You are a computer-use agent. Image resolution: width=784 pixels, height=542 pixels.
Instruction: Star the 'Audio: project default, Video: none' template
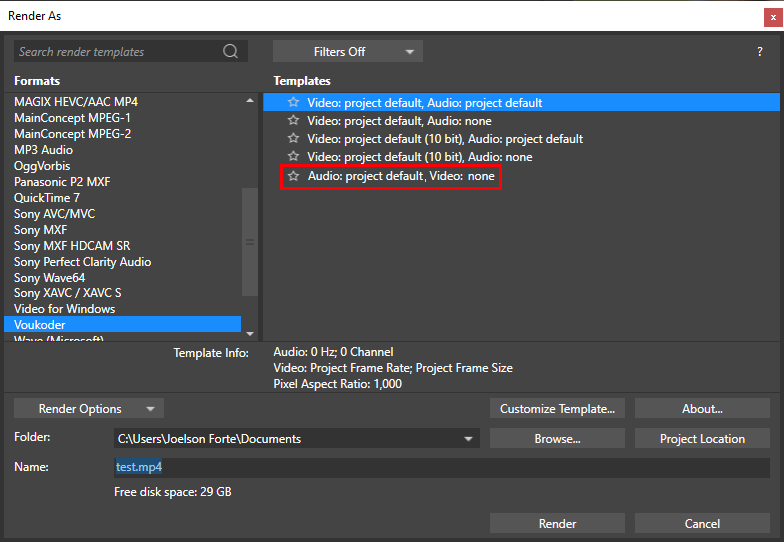point(293,176)
